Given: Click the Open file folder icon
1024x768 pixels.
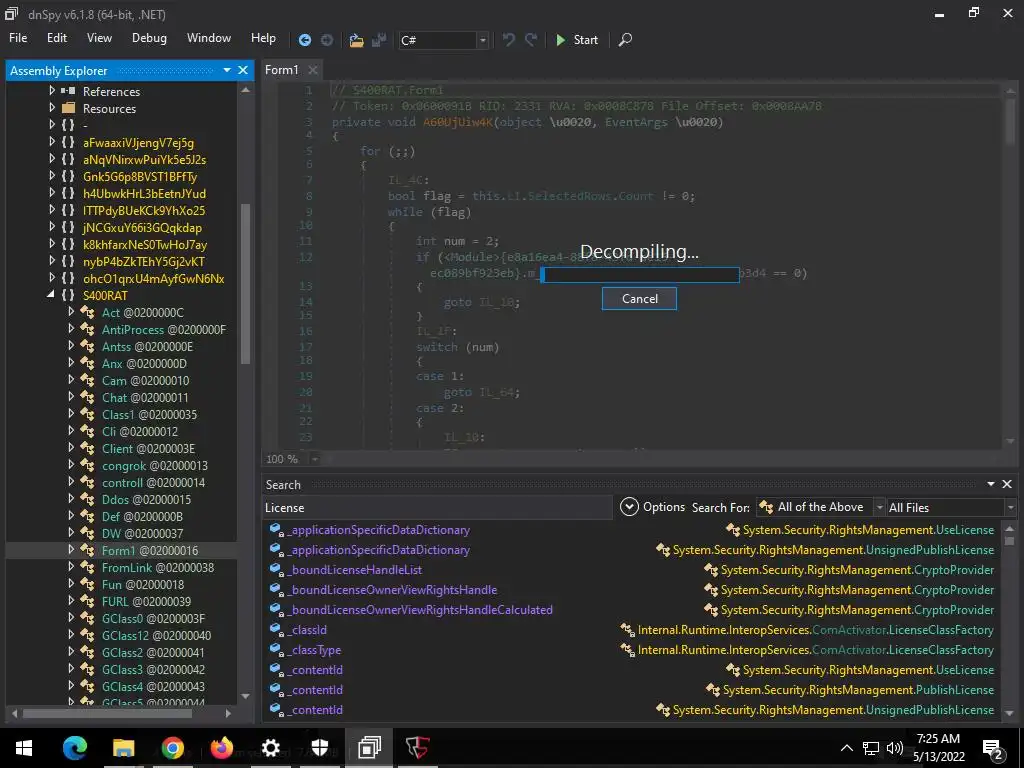Looking at the screenshot, I should coord(356,40).
